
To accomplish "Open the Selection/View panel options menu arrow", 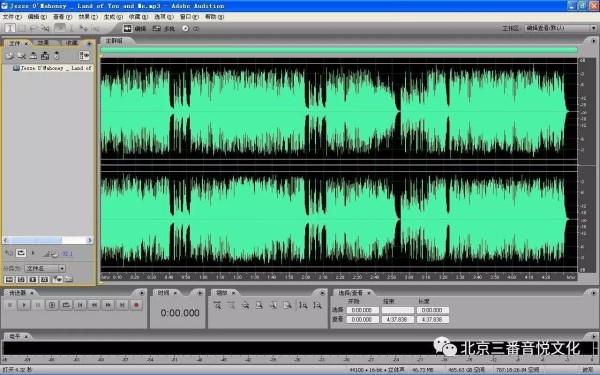I will click(593, 293).
